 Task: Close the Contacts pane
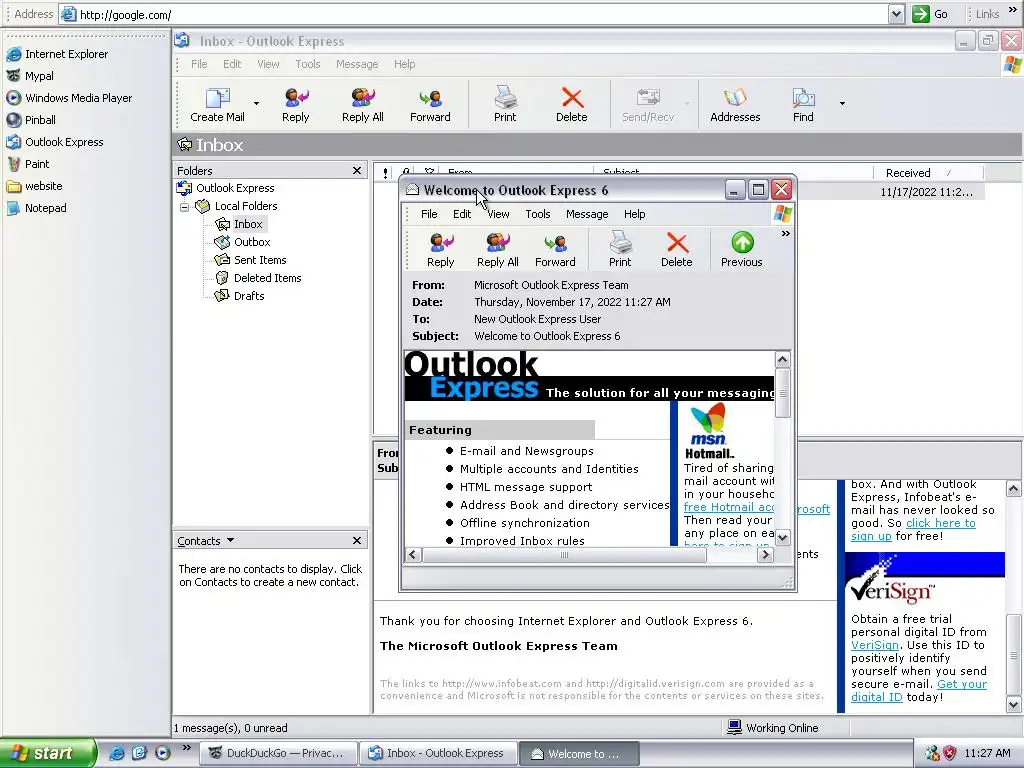[x=357, y=541]
